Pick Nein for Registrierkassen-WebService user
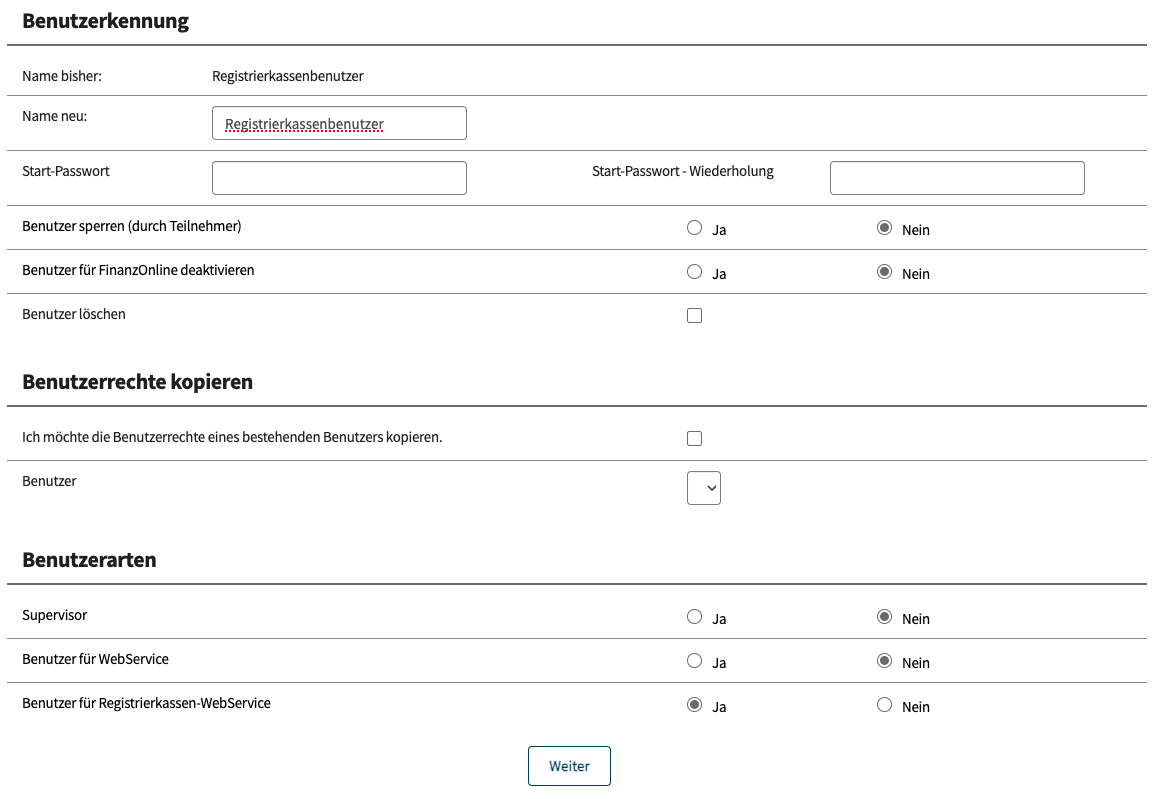The width and height of the screenshot is (1161, 799). [884, 705]
